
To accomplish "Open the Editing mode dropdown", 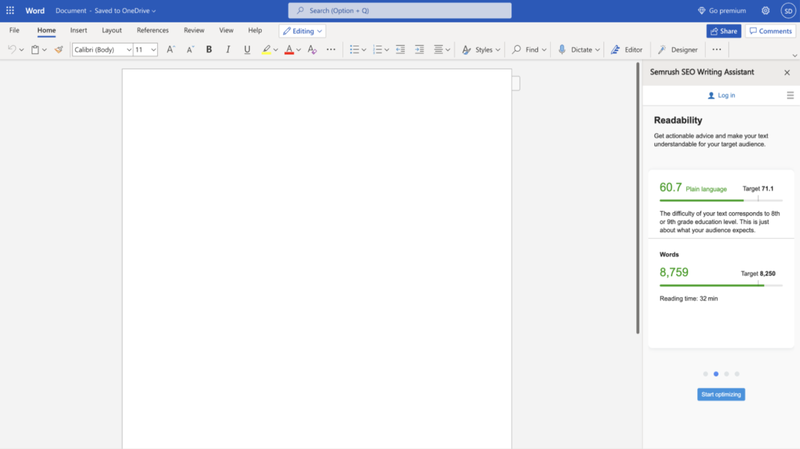I will point(303,31).
